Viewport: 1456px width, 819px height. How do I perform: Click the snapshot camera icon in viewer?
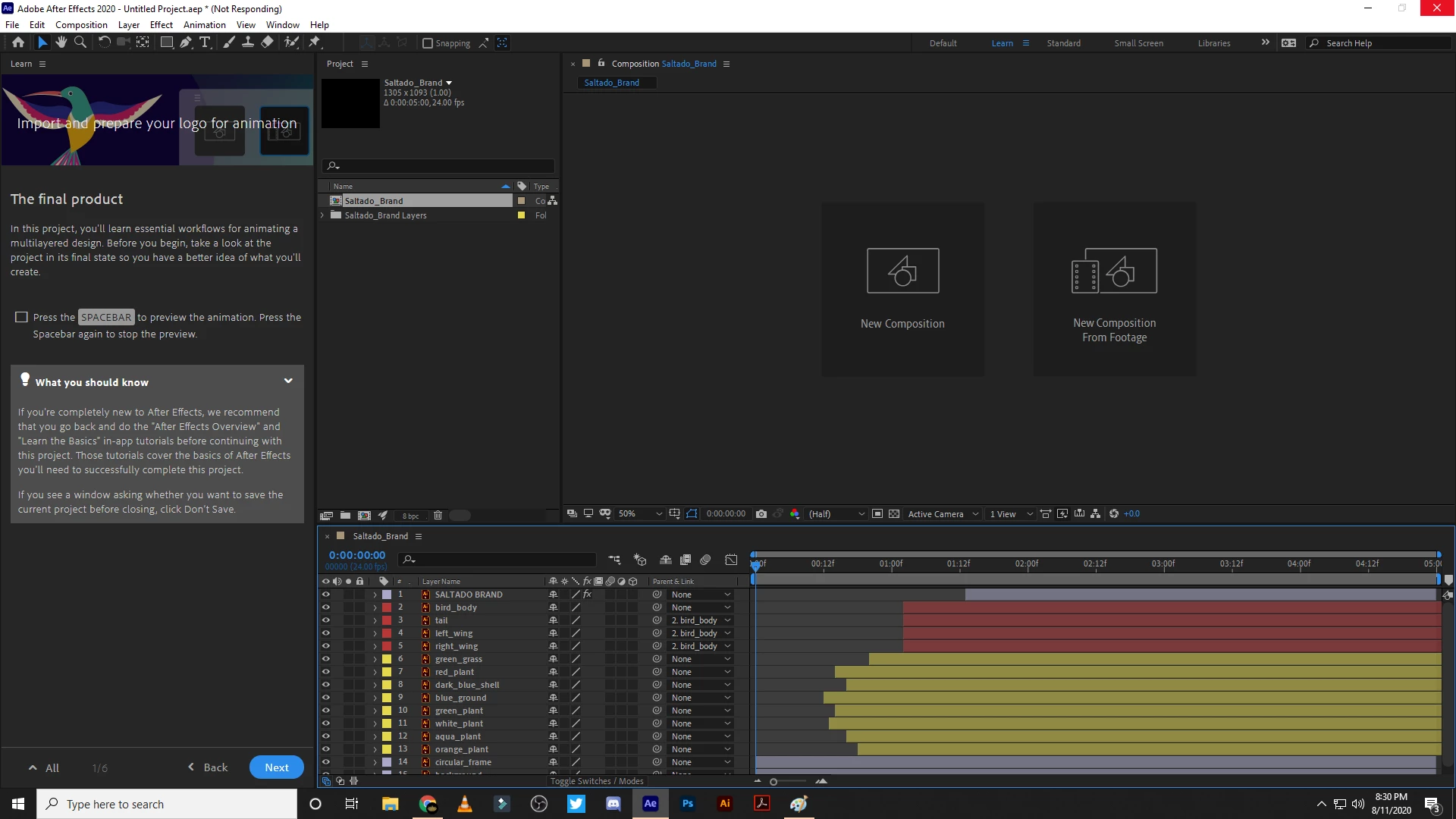[x=761, y=514]
